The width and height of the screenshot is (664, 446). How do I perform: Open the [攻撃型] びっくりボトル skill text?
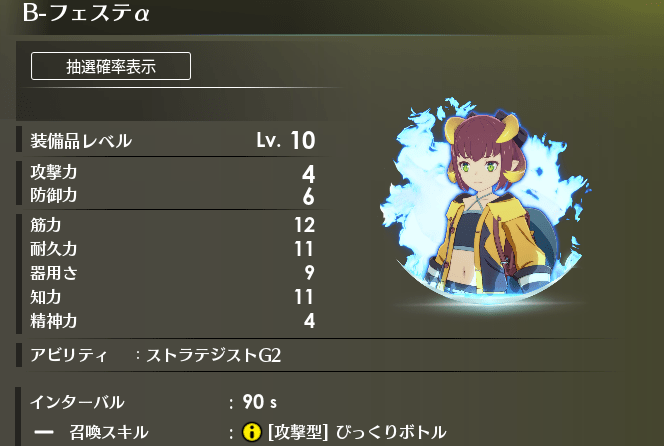pyautogui.click(x=357, y=432)
